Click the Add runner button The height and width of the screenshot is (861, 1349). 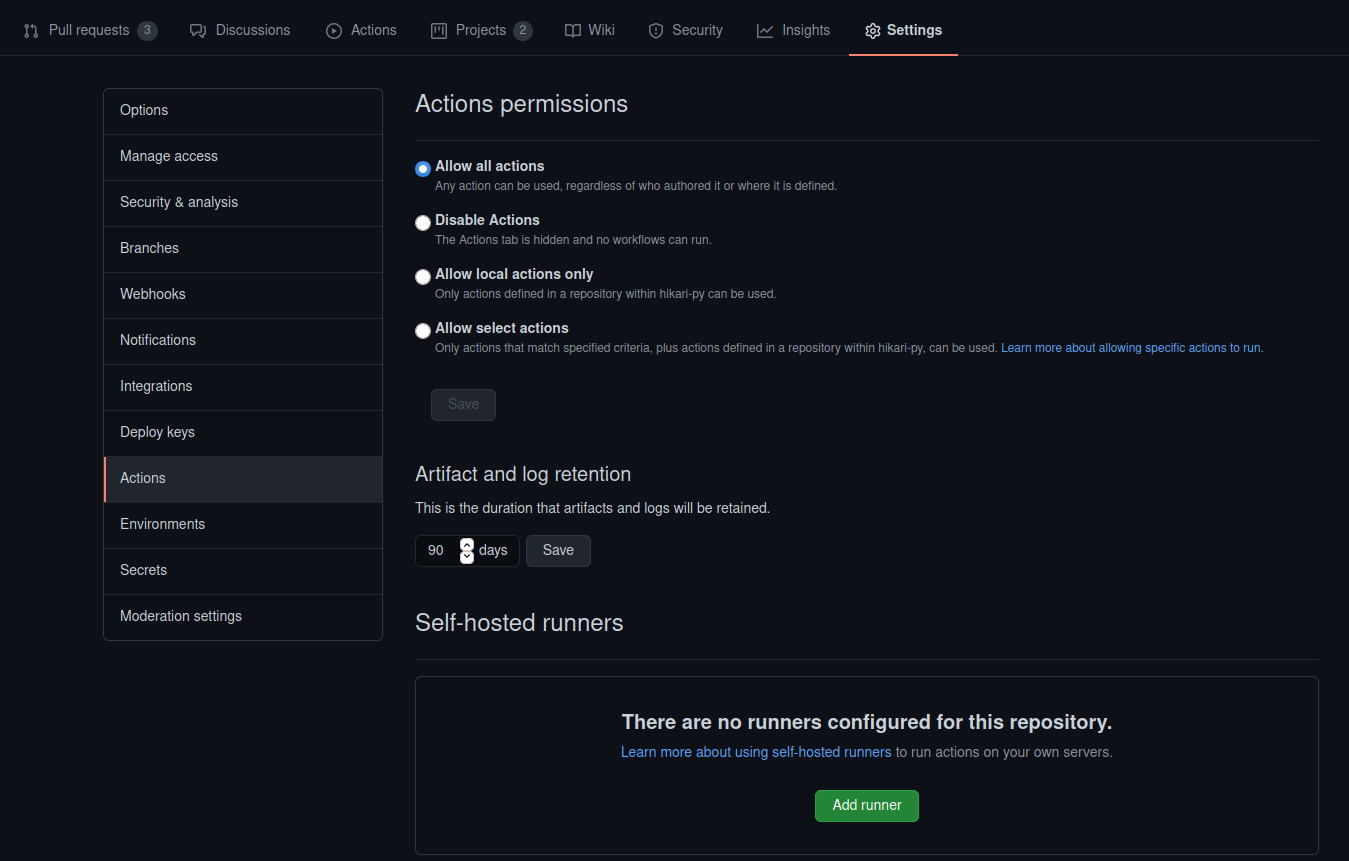[x=866, y=805]
